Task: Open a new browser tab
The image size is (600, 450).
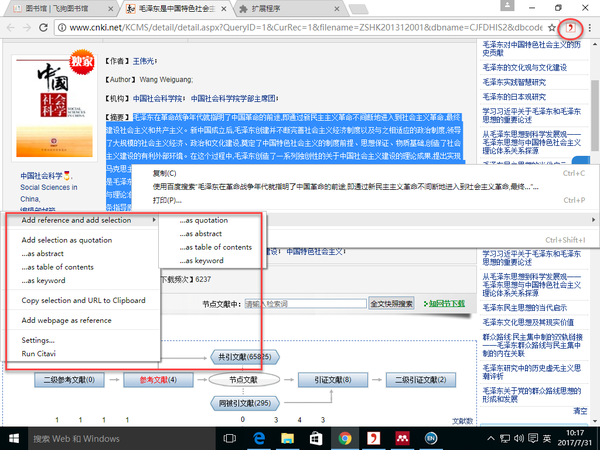Action: point(359,9)
